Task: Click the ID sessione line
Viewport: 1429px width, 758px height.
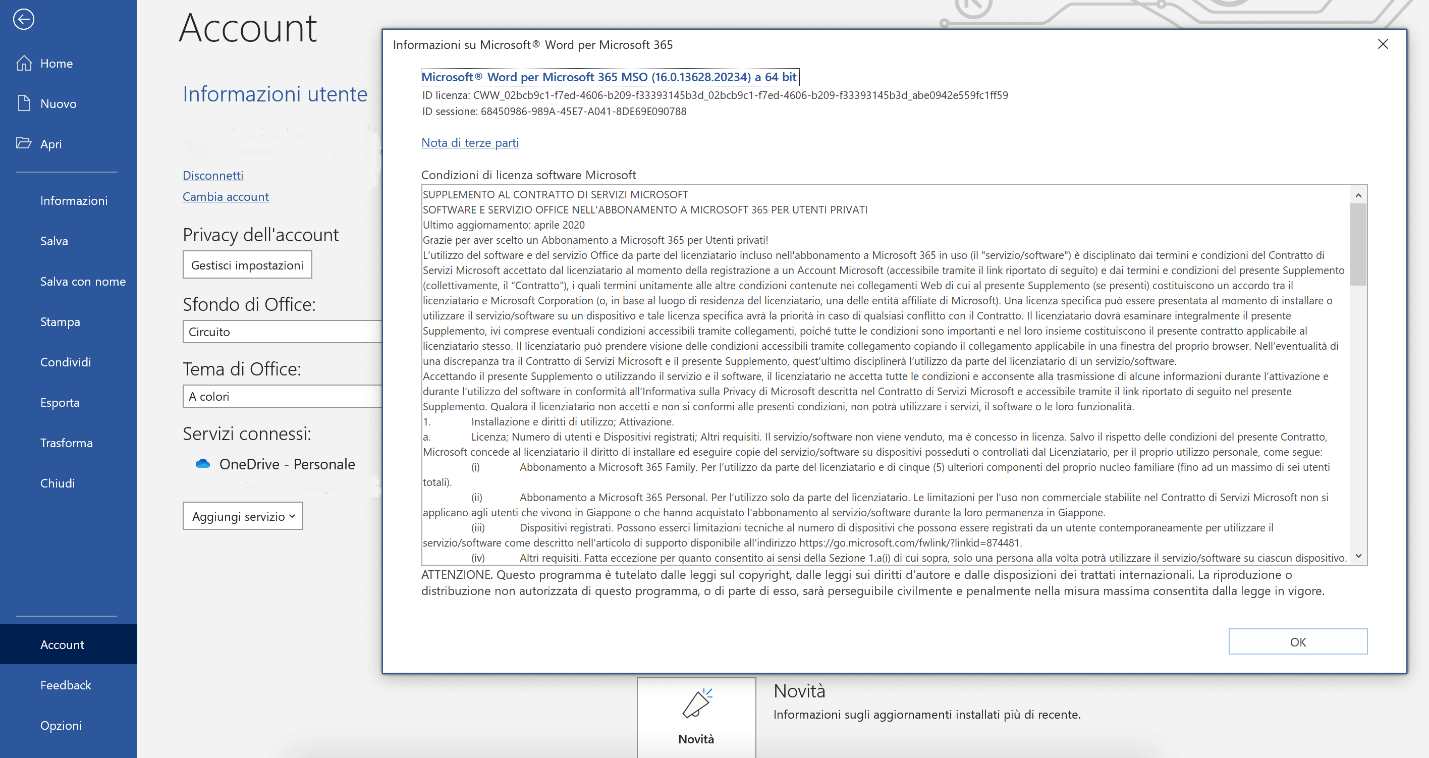Action: [x=554, y=111]
